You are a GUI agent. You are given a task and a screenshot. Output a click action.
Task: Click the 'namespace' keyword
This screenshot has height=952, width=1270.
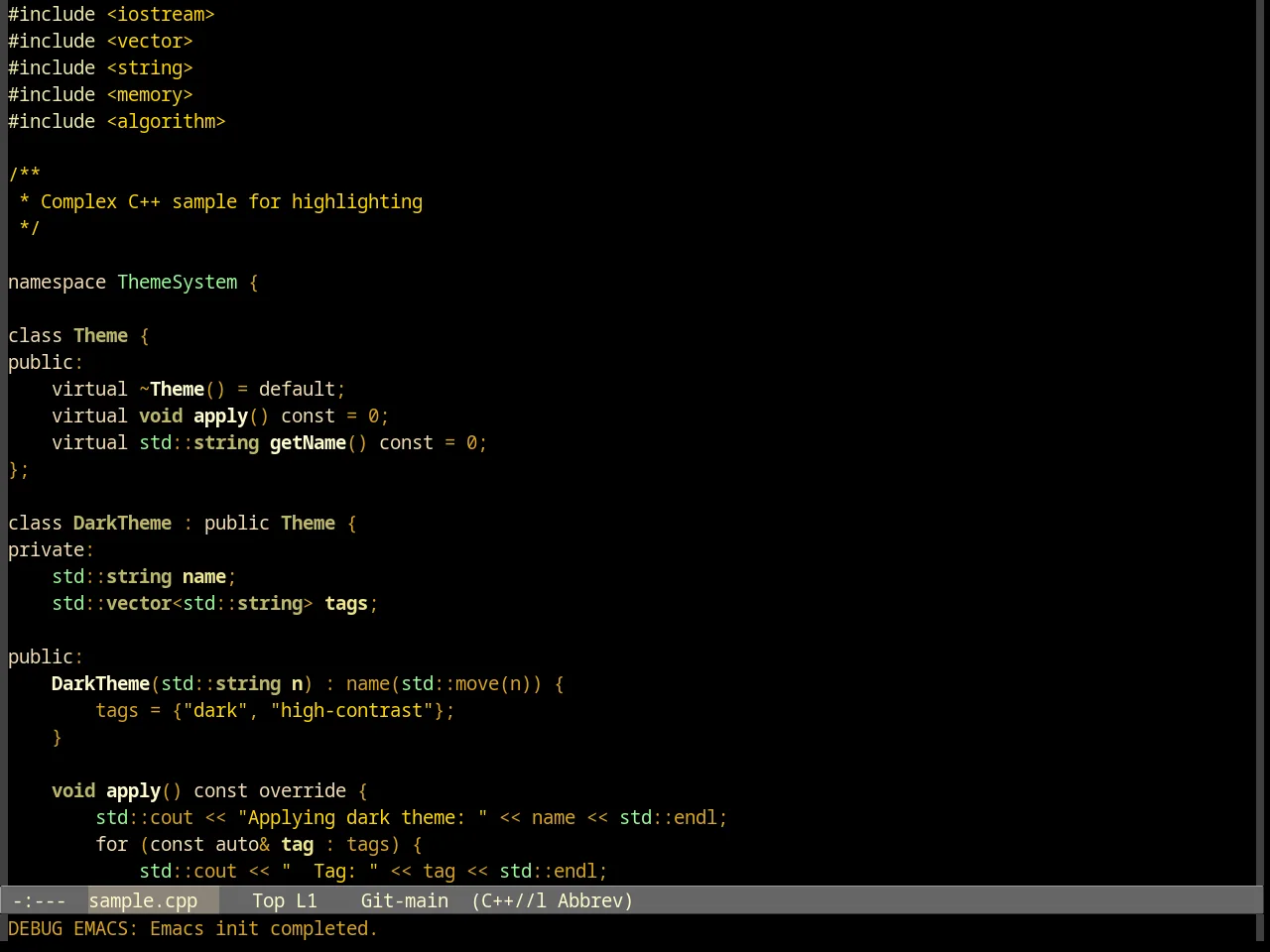[57, 282]
